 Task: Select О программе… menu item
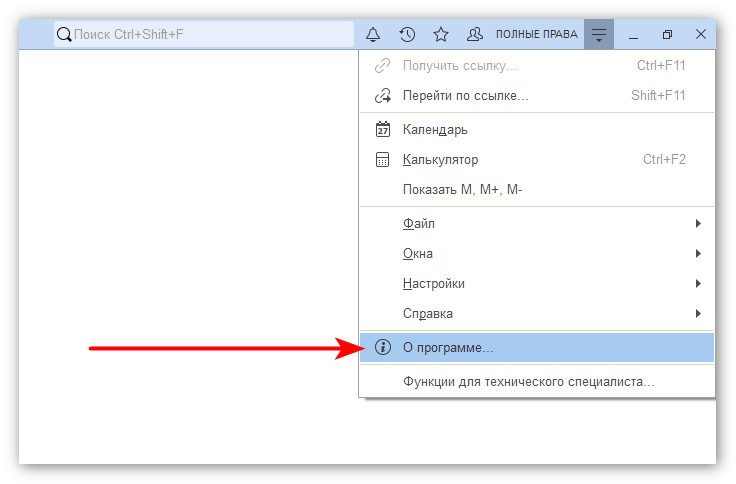[448, 347]
